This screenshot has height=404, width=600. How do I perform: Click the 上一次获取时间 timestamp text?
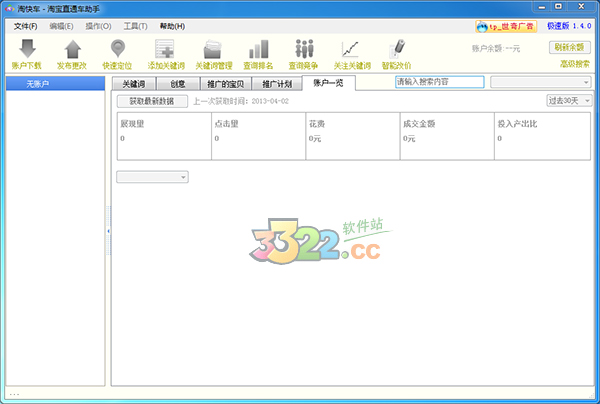click(241, 101)
